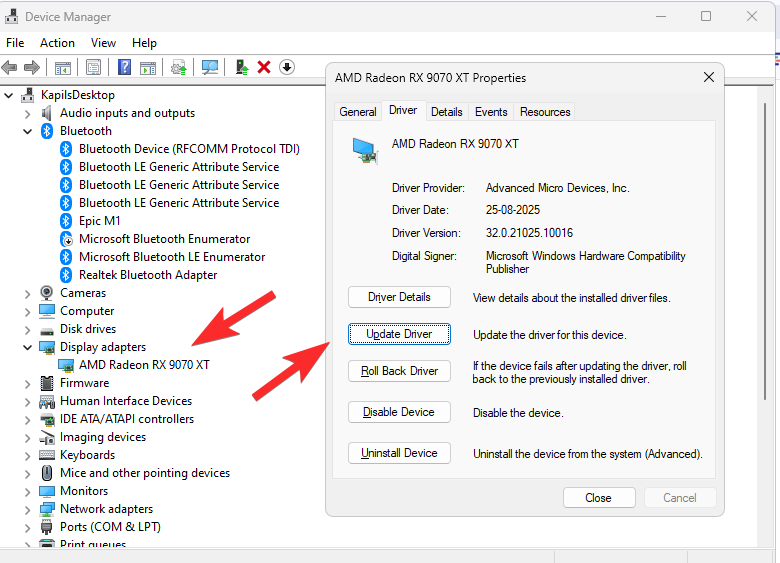
Task: Click the Update device driver toolbar icon
Action: (x=179, y=67)
